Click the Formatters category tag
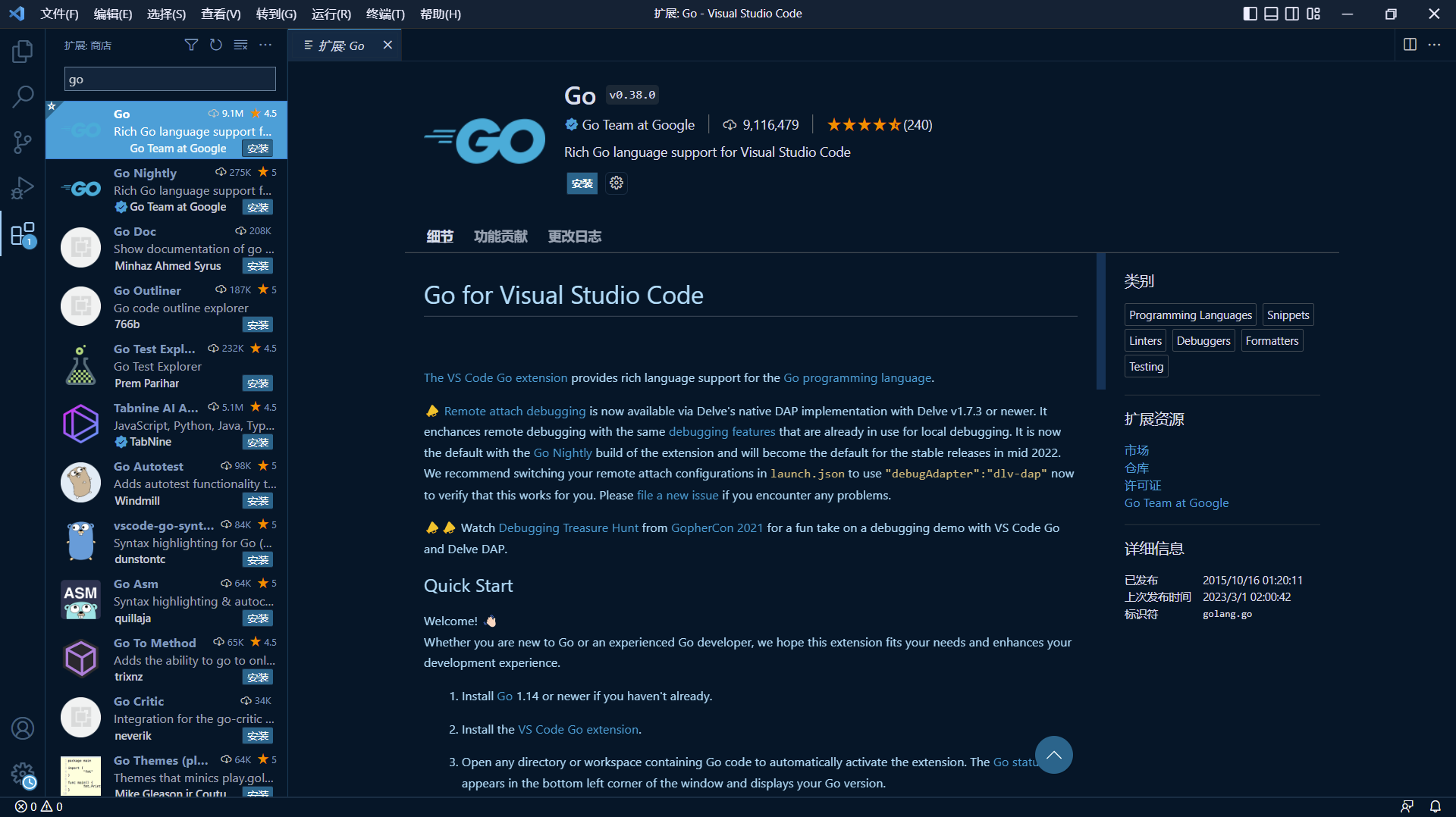 [1272, 341]
